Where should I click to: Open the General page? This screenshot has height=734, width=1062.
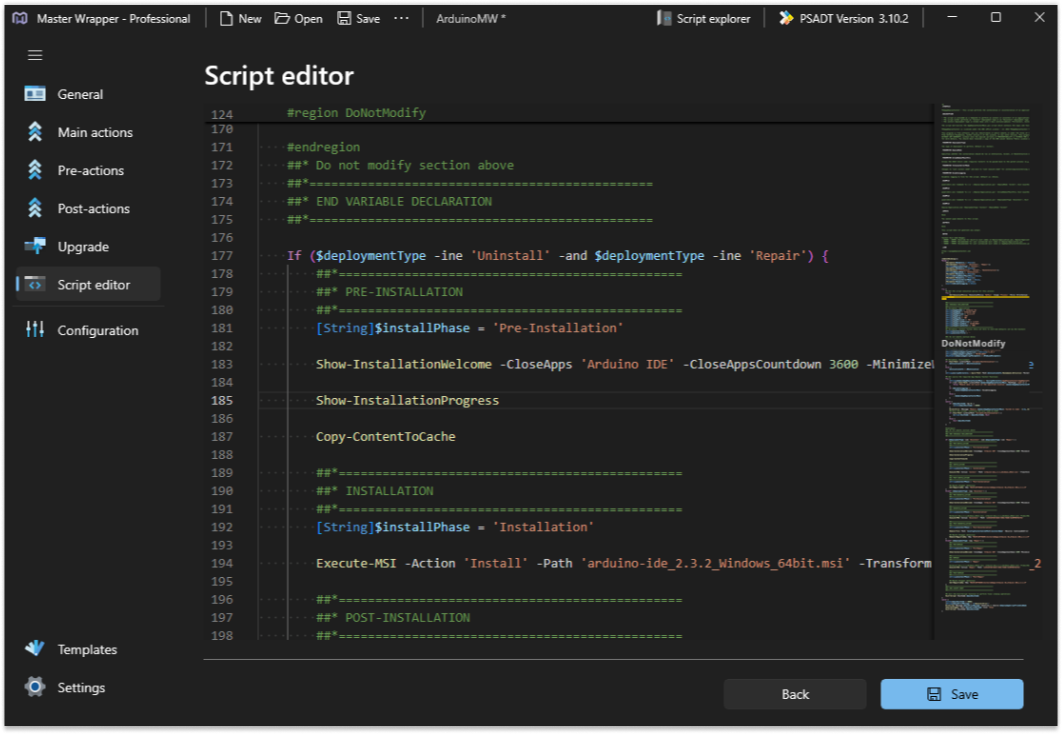point(88,94)
